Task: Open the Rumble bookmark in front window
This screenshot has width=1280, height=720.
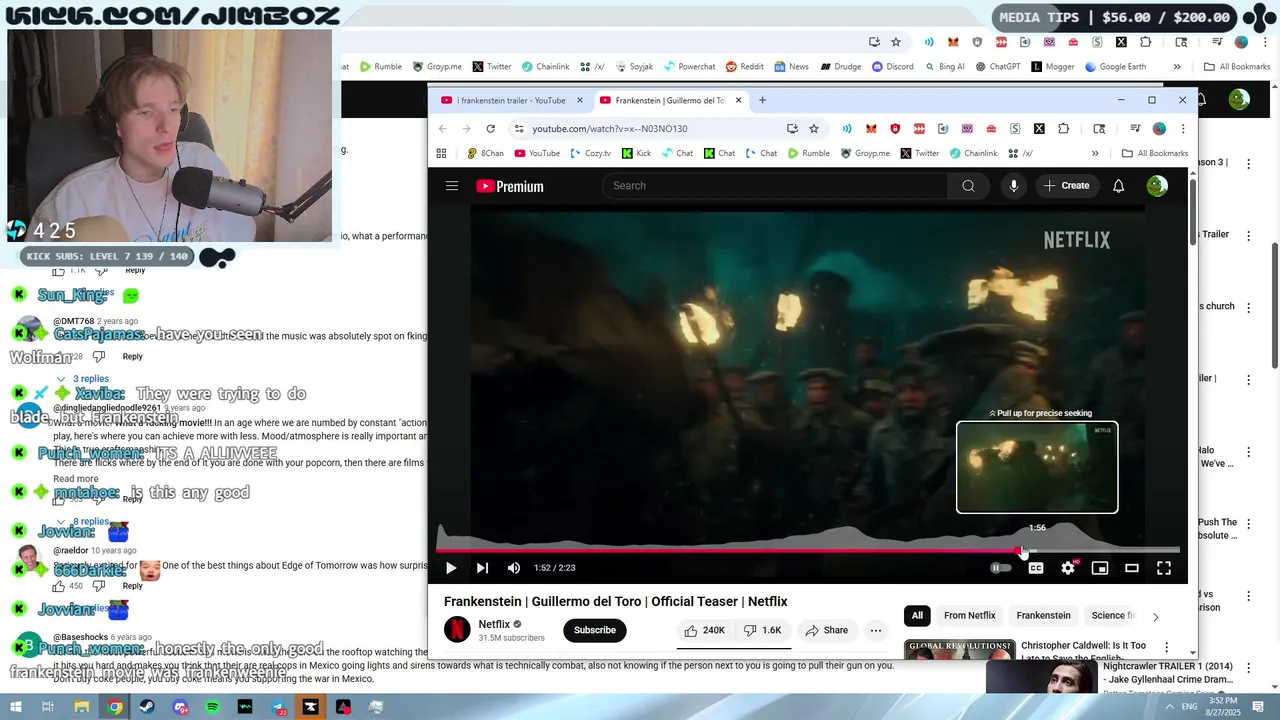Action: (809, 153)
